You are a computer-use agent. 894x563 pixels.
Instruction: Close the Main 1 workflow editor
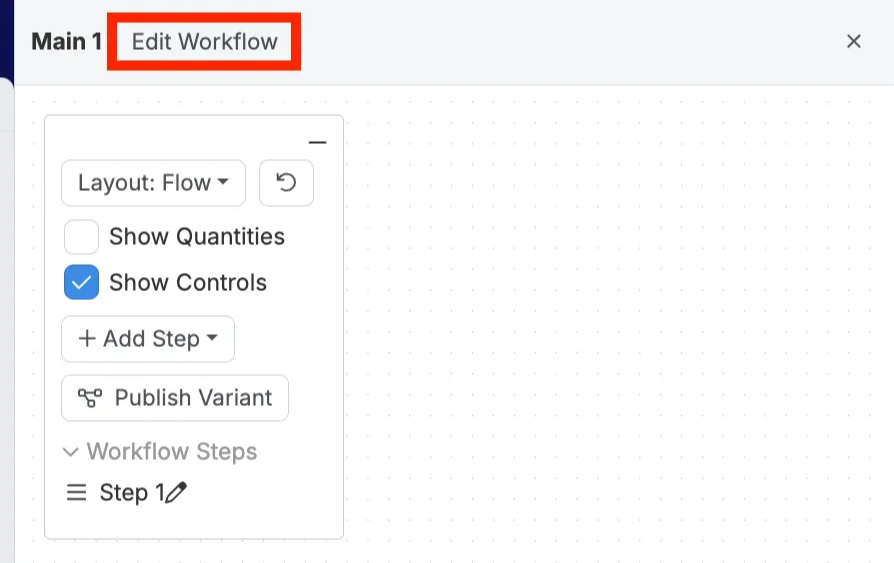(854, 41)
